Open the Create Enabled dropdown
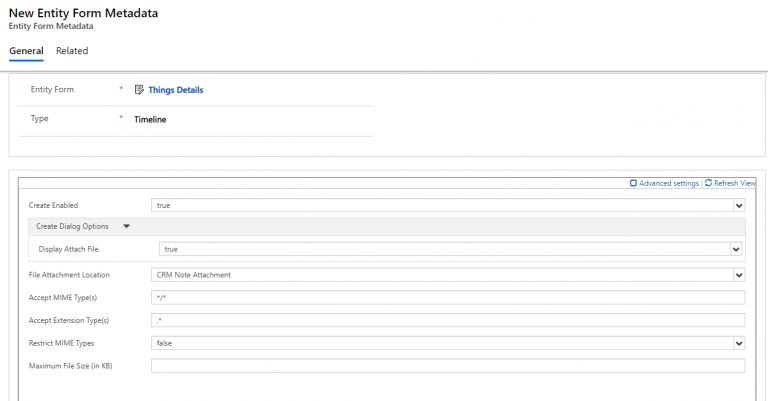The image size is (768, 401). pyautogui.click(x=739, y=206)
